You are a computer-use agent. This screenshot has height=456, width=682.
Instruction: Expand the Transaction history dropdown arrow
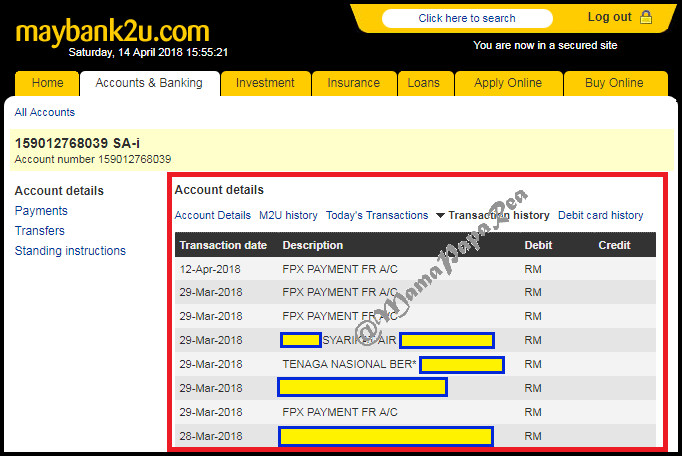click(x=440, y=215)
